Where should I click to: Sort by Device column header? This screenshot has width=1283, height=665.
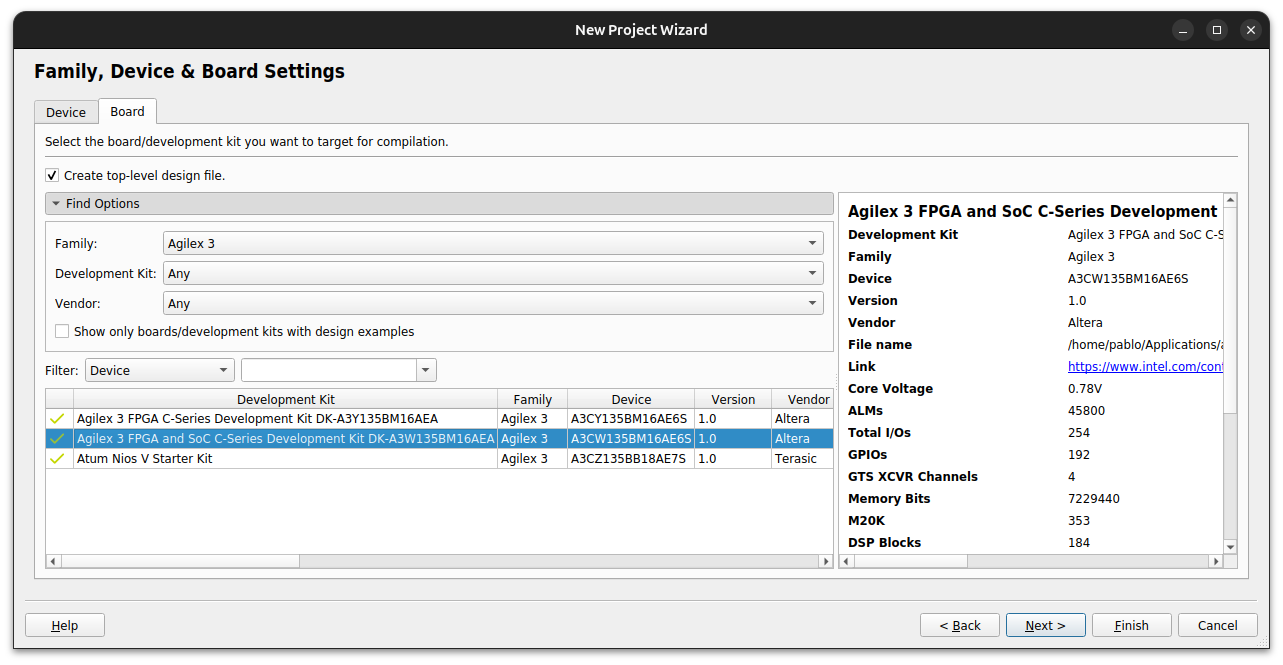click(x=631, y=399)
